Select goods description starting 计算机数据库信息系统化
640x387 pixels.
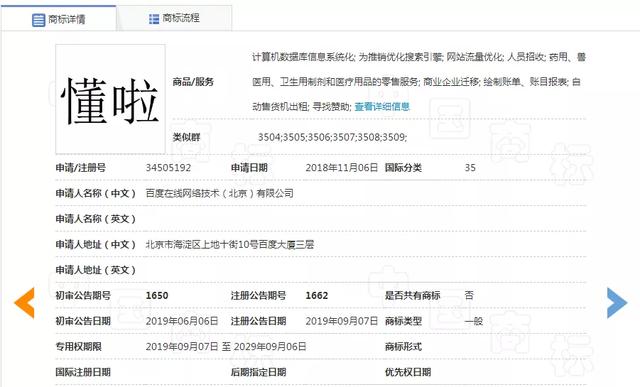coord(419,82)
